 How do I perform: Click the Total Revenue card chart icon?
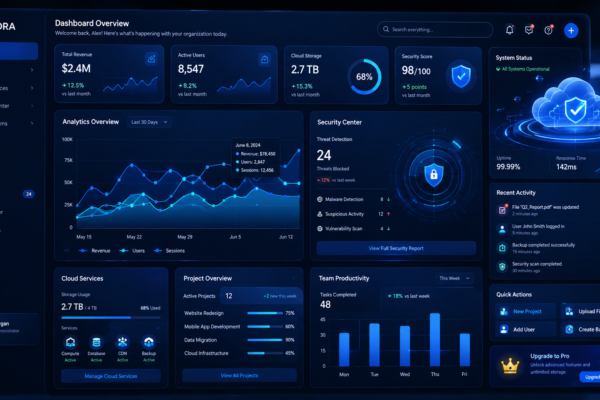click(x=152, y=59)
